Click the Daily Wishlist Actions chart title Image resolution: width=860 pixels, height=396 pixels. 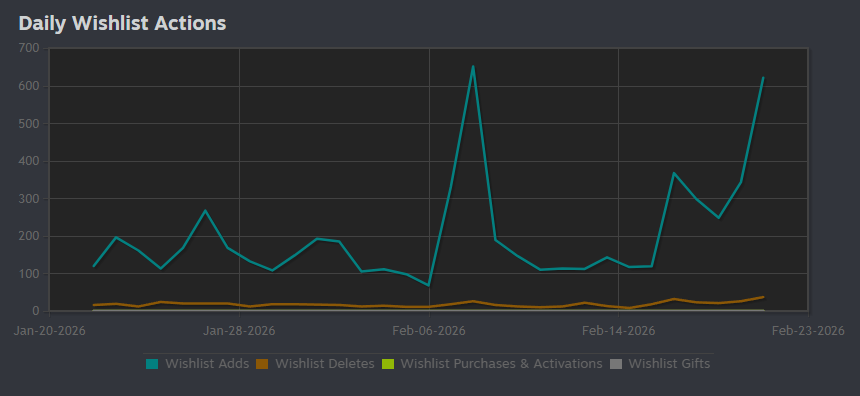pos(122,23)
